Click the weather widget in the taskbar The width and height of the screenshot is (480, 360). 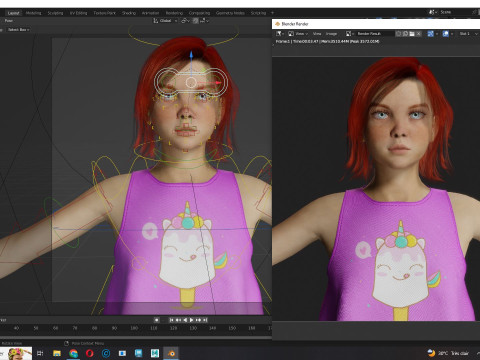448,353
